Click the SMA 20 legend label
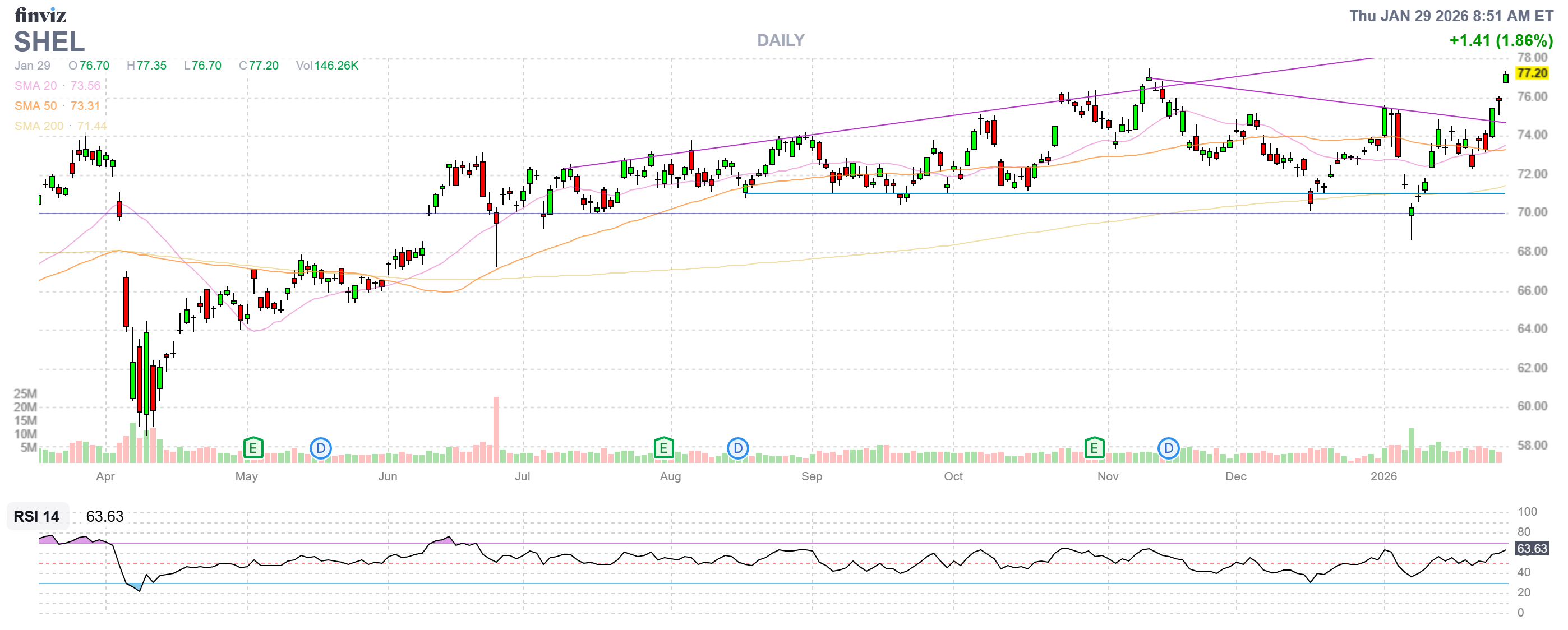This screenshot has width=1568, height=630. [35, 86]
